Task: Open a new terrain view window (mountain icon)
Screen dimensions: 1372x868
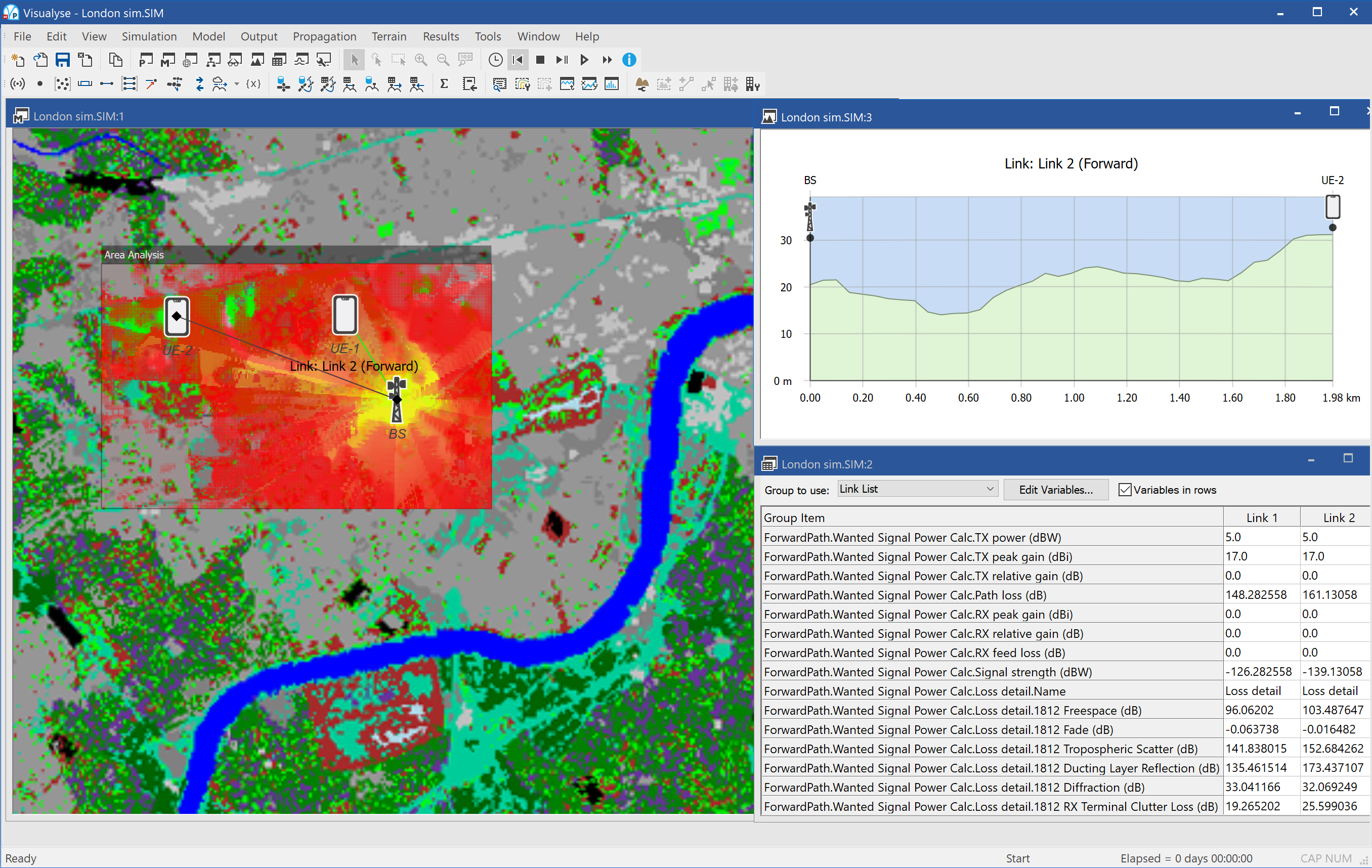Action: click(x=258, y=60)
